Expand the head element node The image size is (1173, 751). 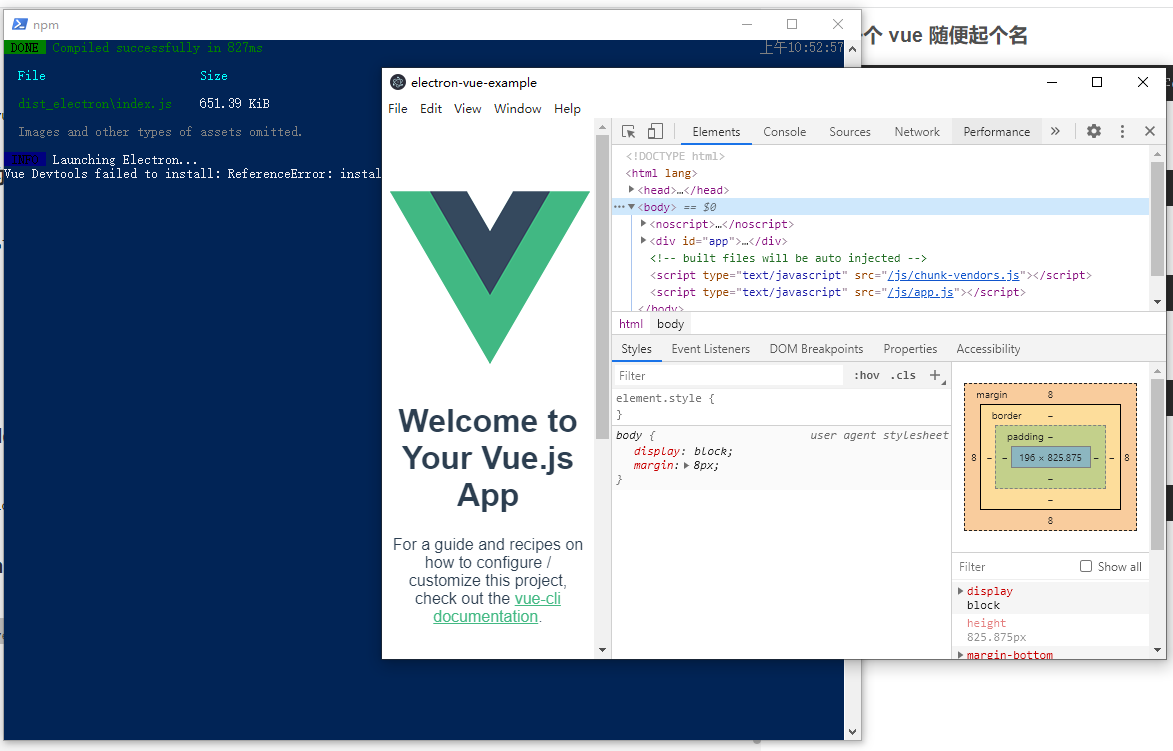[x=631, y=190]
